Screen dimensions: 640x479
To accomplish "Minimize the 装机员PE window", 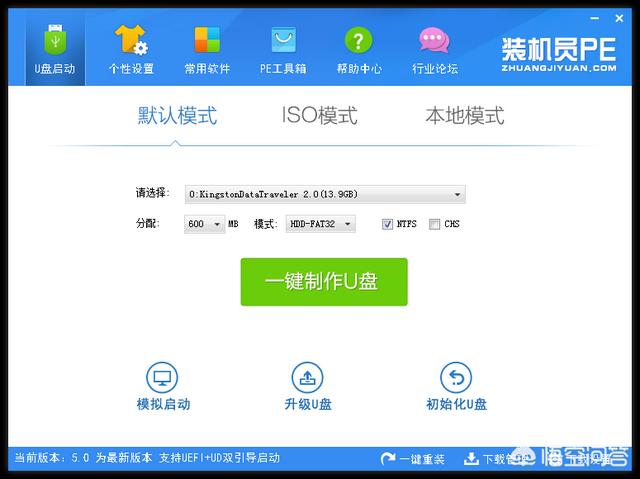I will (x=595, y=18).
